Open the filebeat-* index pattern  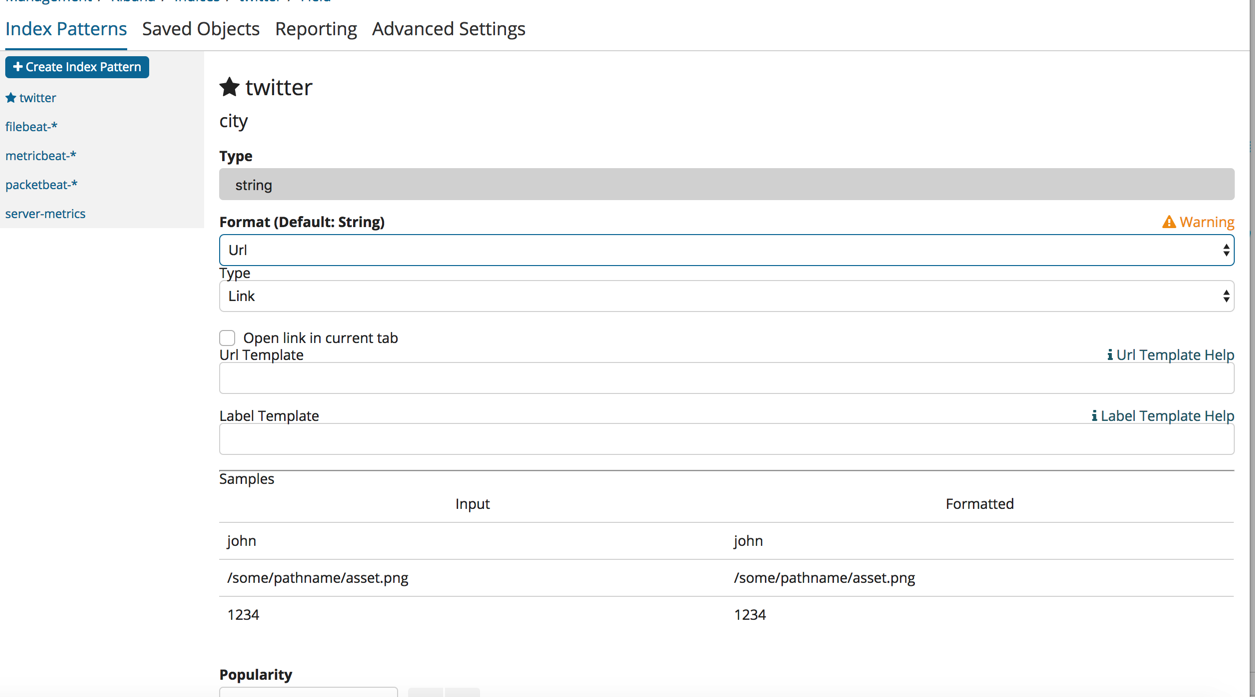[x=31, y=127]
